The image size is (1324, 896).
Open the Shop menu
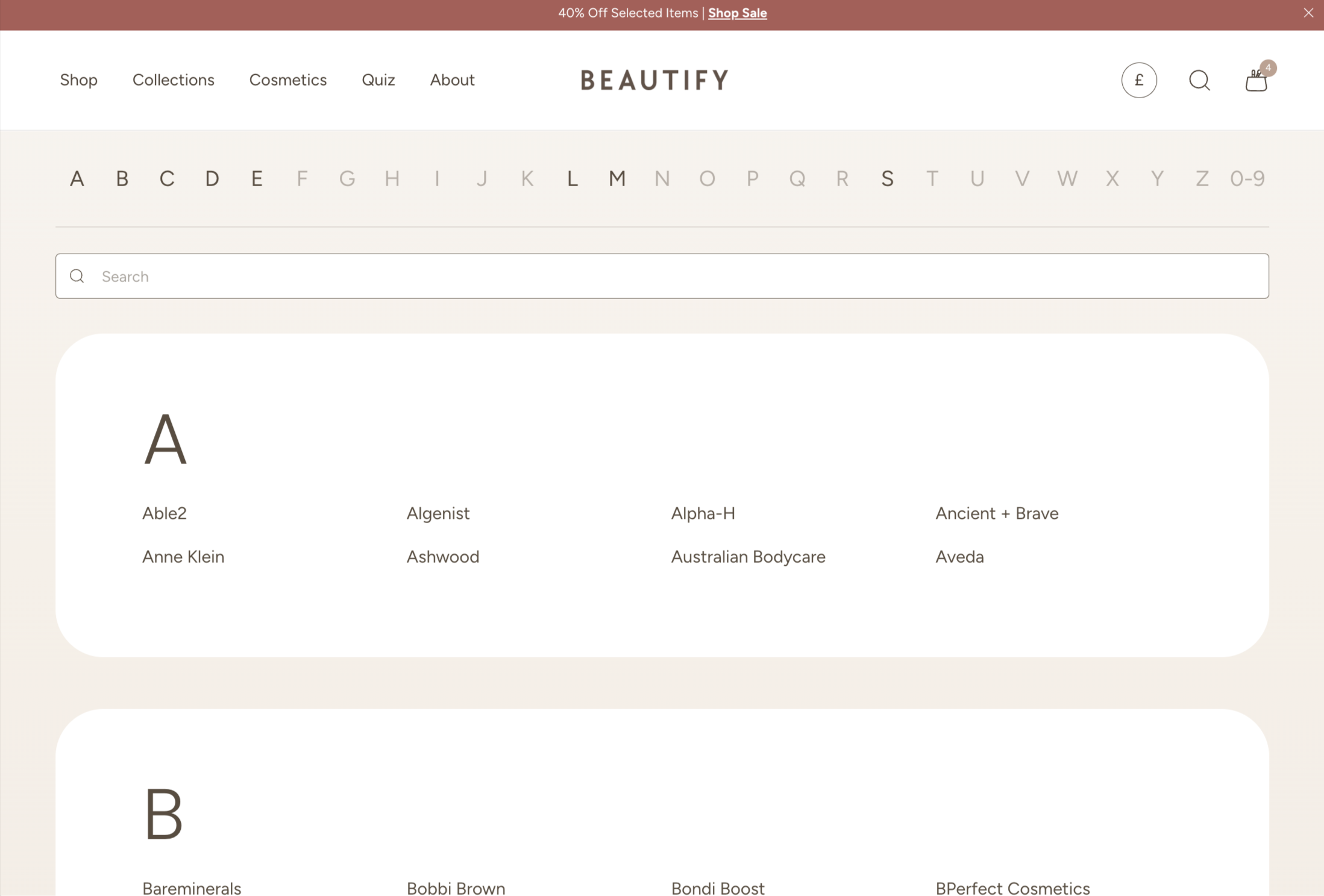79,80
